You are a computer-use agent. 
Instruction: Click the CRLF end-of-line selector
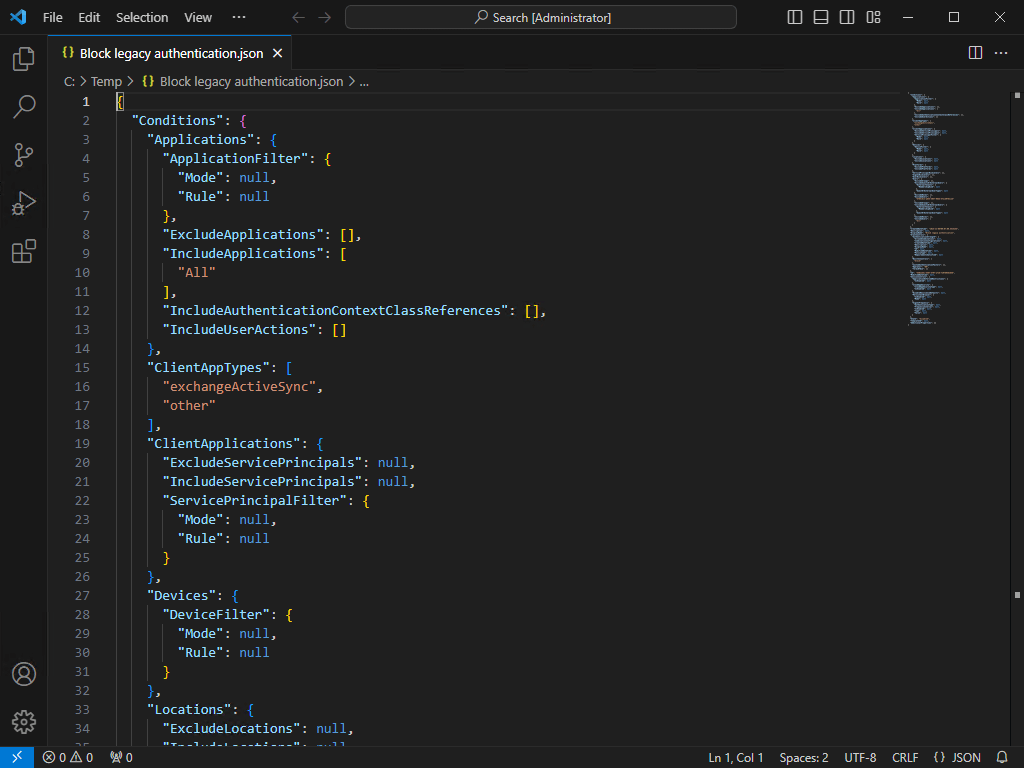(x=905, y=758)
